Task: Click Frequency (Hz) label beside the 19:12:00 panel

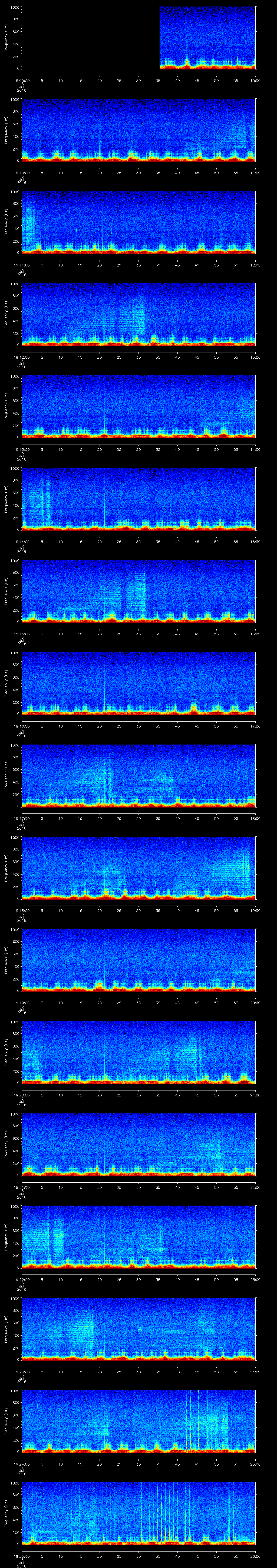Action: click(x=6, y=314)
